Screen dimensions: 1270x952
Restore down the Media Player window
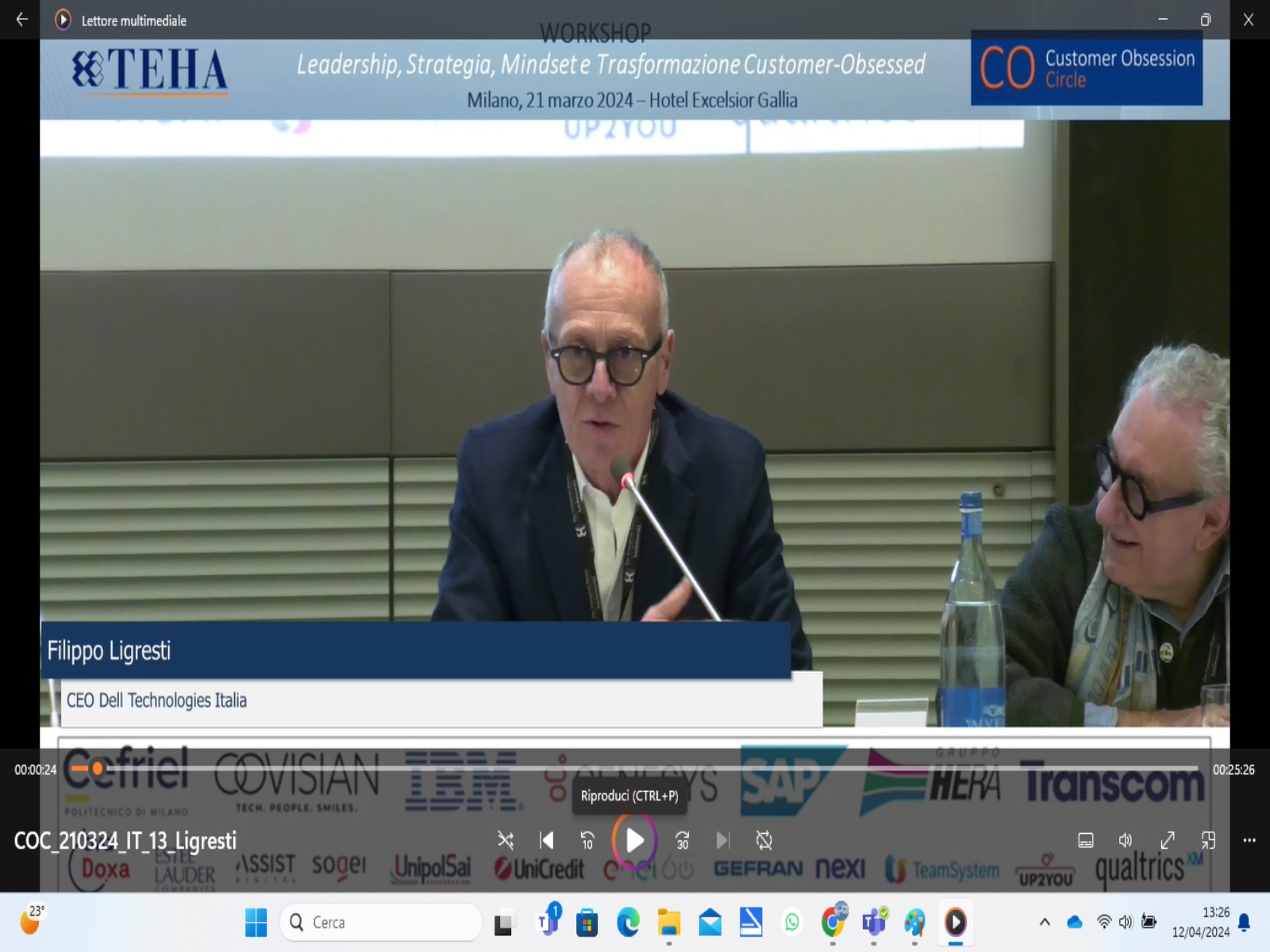[1206, 20]
